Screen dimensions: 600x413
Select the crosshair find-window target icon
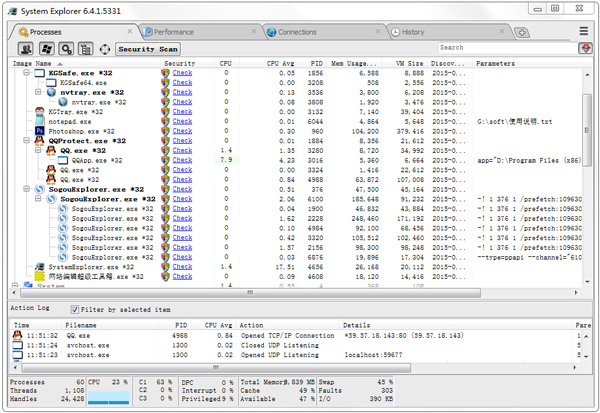(105, 48)
